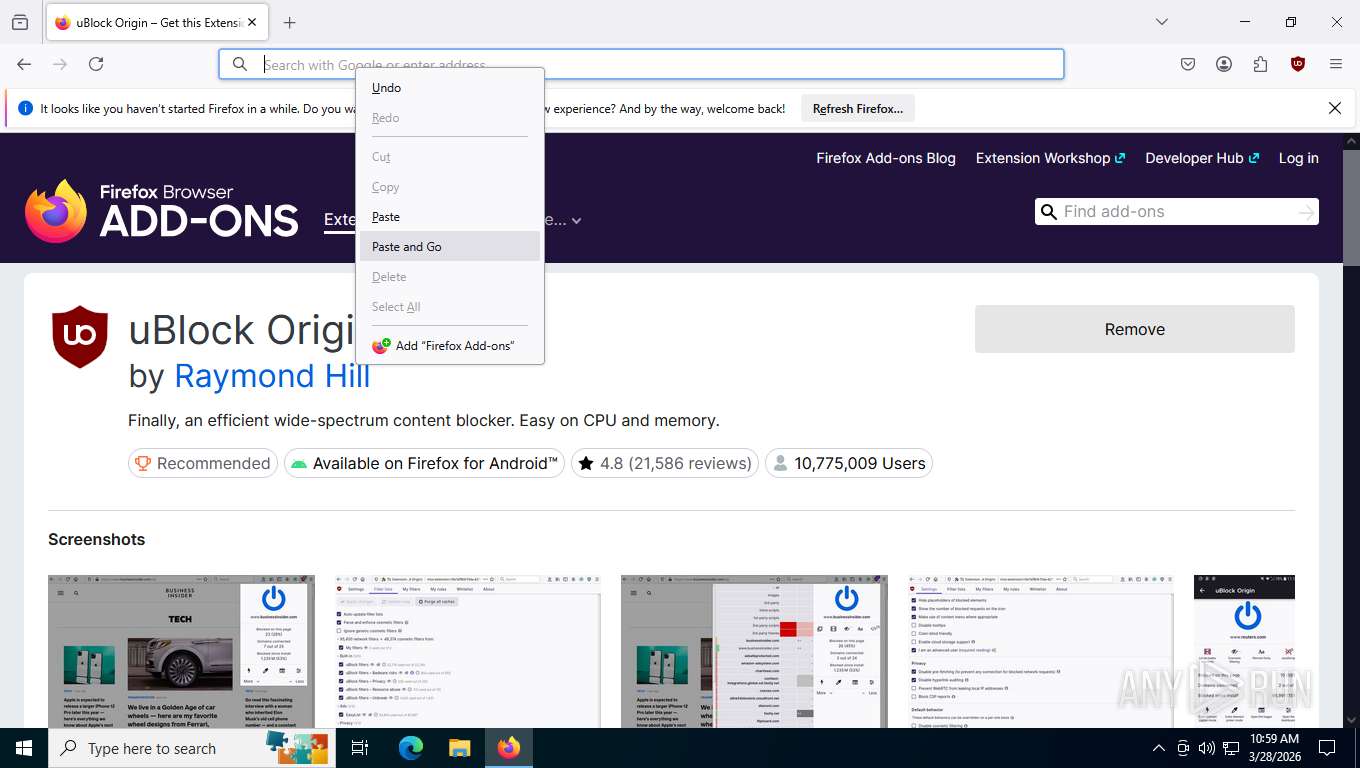Select Undo in context menu
1360x768 pixels.
(x=450, y=88)
